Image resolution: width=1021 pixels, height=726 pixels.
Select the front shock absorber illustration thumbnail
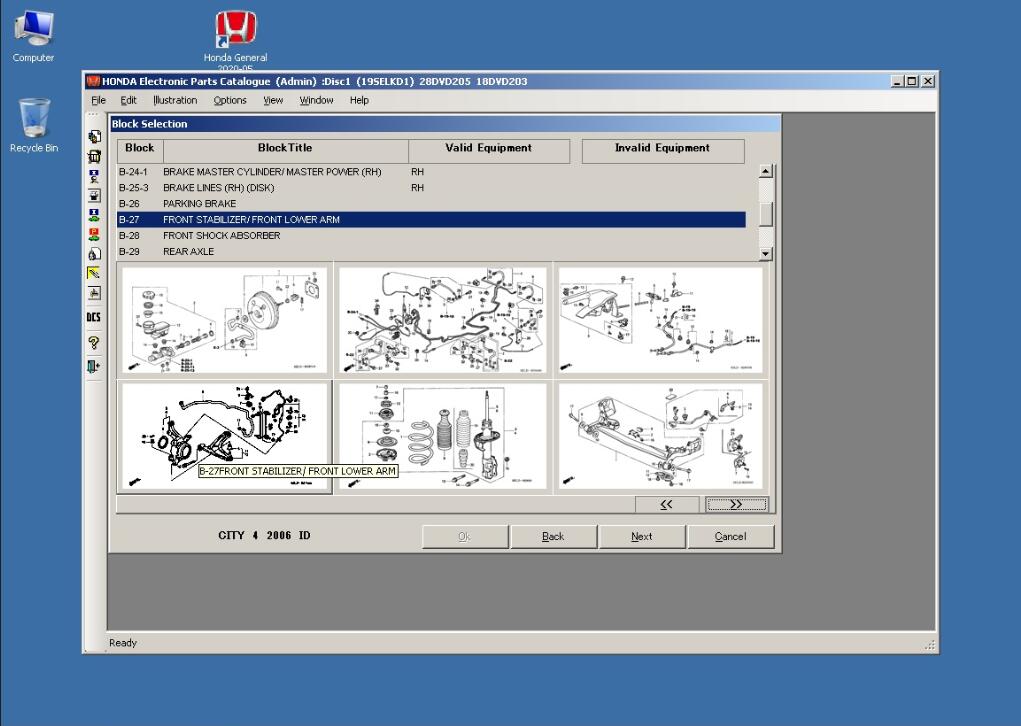point(443,436)
